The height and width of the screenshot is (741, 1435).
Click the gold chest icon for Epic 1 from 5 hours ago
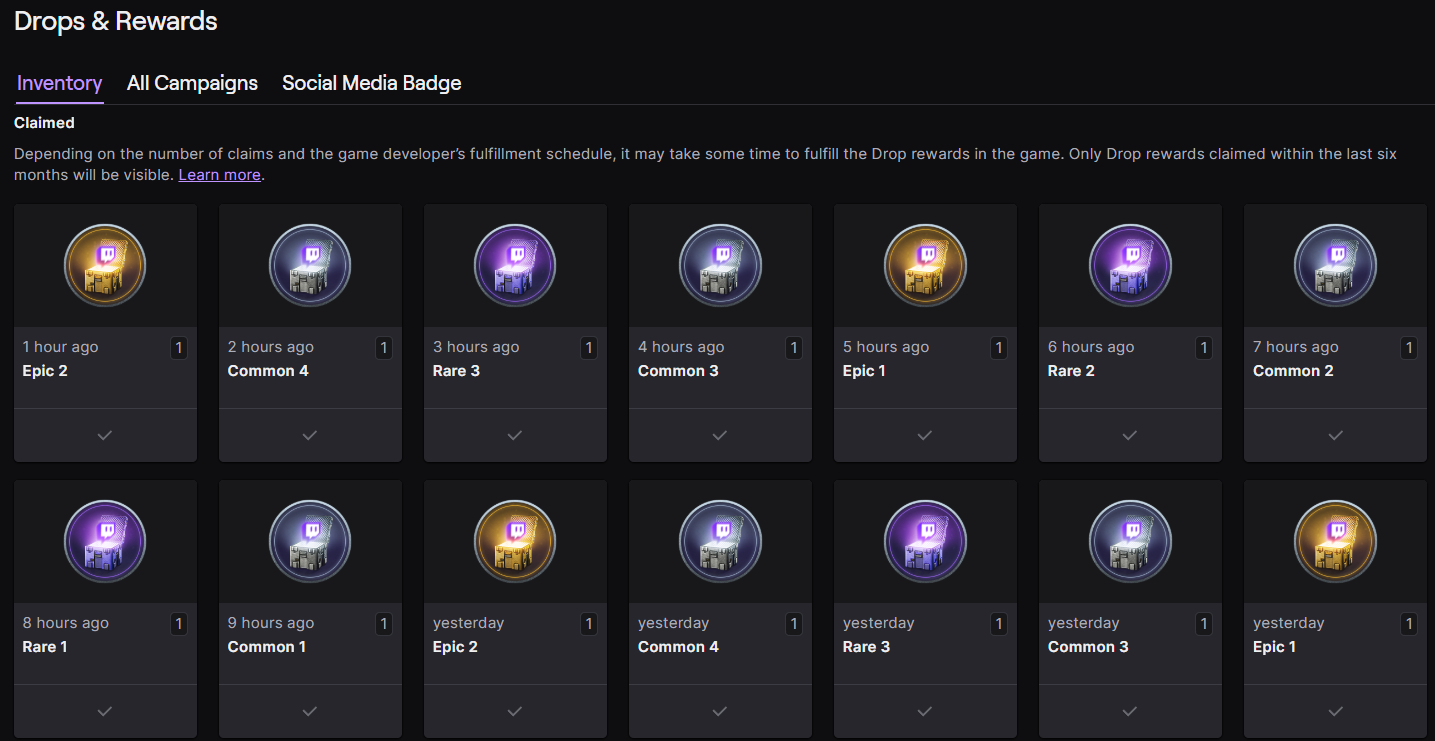925,266
